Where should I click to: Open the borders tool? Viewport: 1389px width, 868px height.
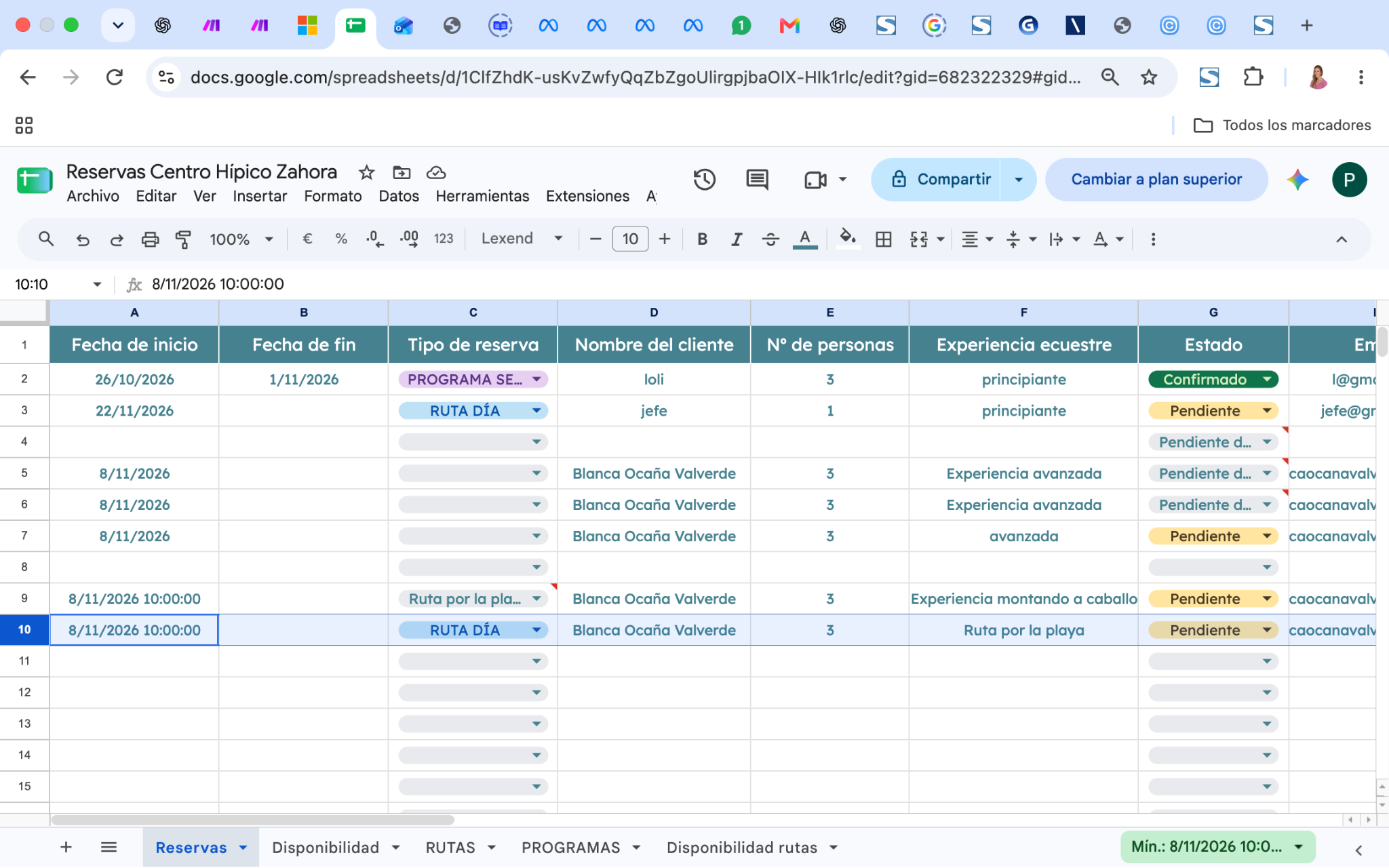click(x=883, y=239)
